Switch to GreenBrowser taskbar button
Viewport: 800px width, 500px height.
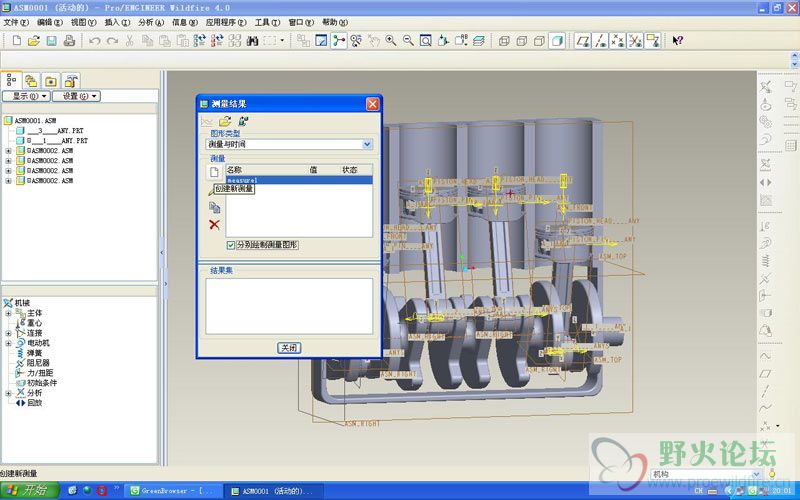click(x=173, y=491)
